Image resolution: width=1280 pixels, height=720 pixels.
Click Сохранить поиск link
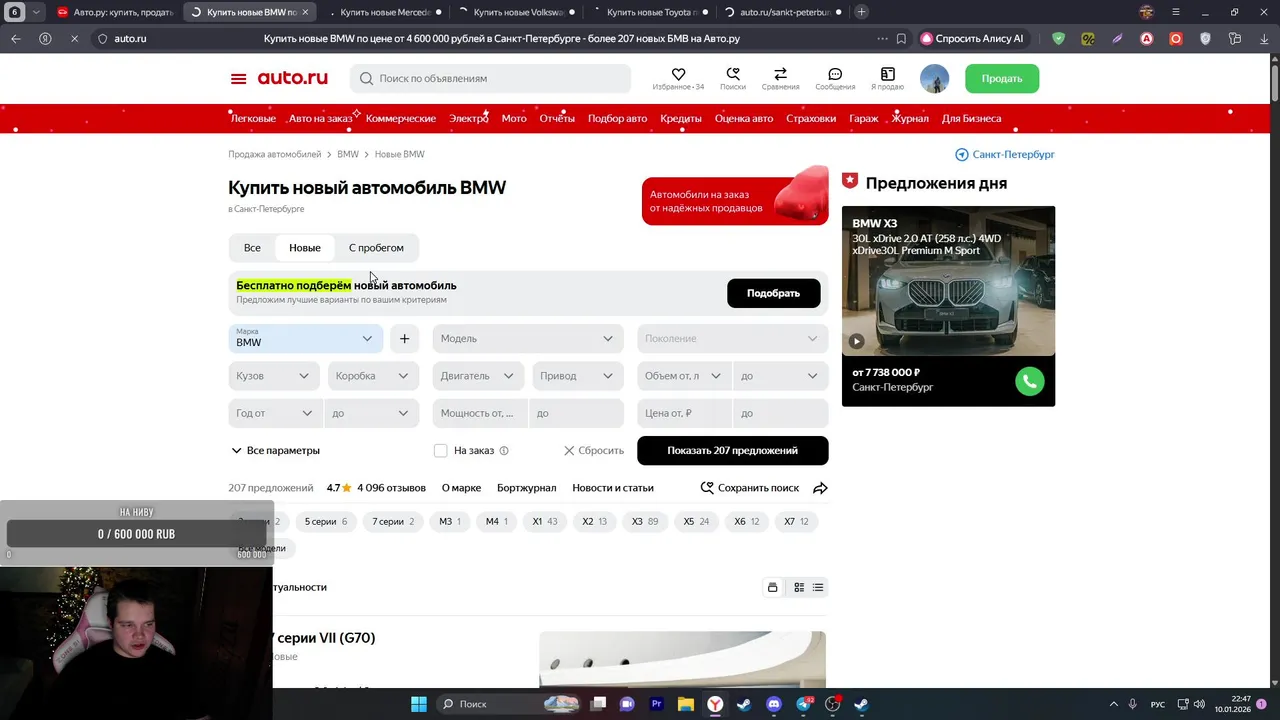pos(750,488)
